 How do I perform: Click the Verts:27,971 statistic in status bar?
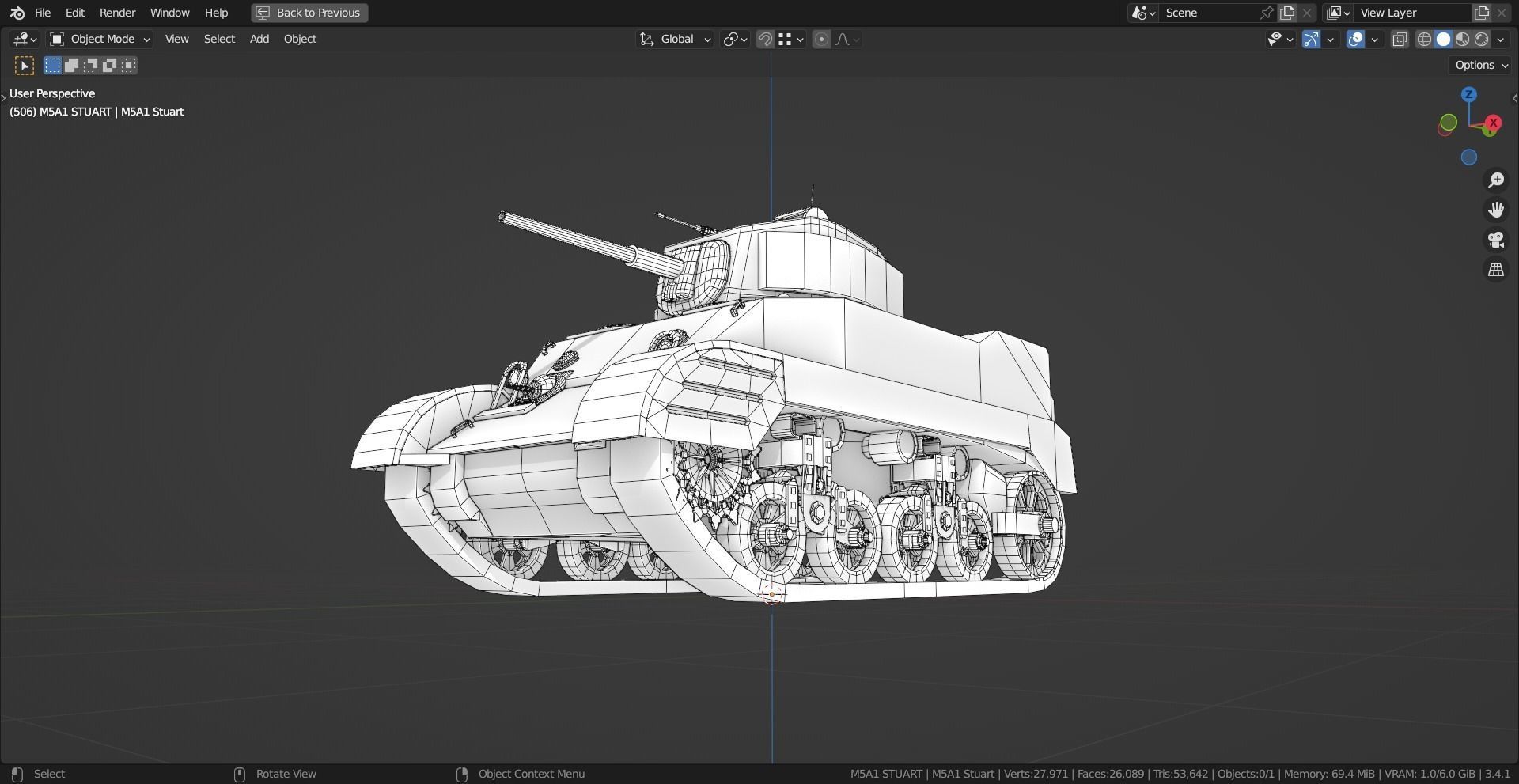[1036, 774]
